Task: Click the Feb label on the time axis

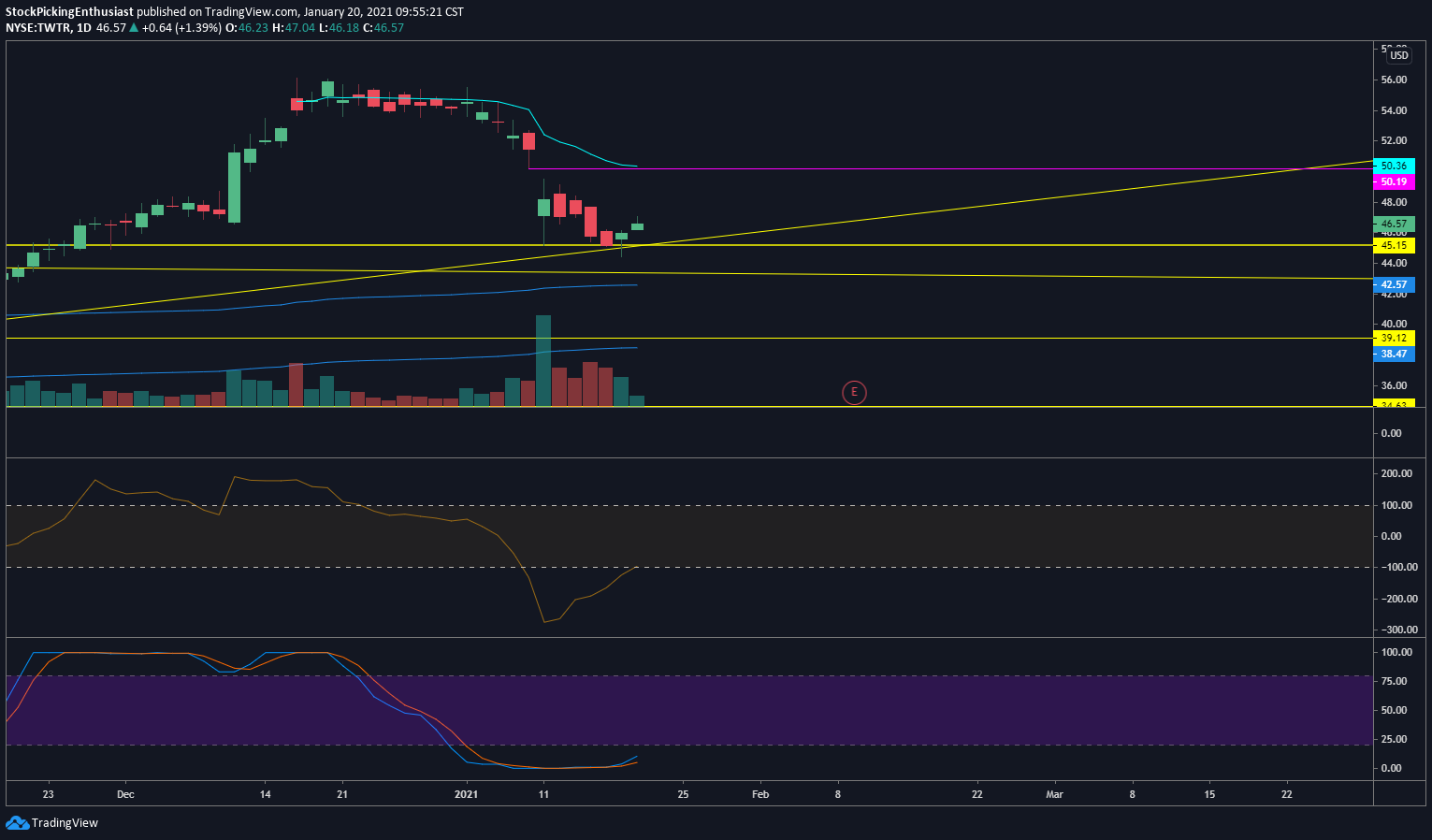Action: (760, 795)
